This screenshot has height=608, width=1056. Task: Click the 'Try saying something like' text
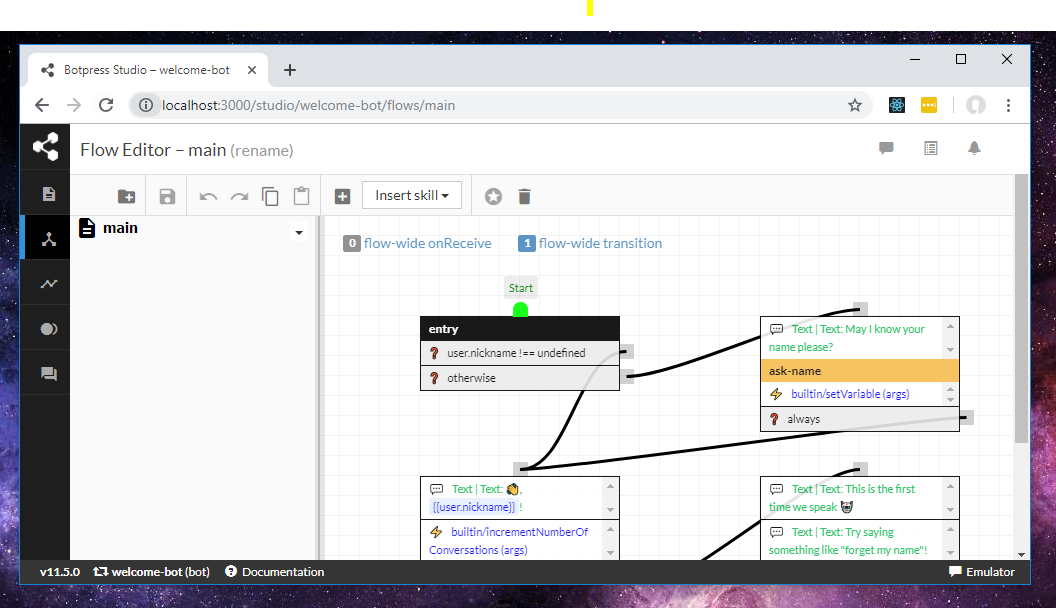848,541
